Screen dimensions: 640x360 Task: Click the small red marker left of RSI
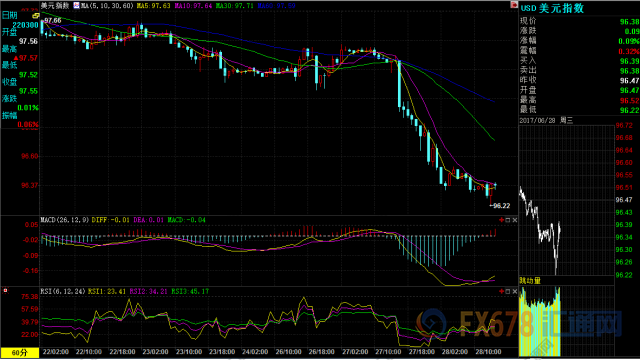[x=5, y=291]
